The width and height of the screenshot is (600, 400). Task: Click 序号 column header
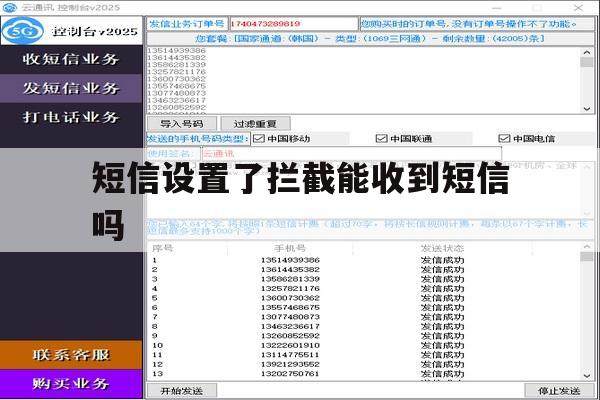click(163, 248)
